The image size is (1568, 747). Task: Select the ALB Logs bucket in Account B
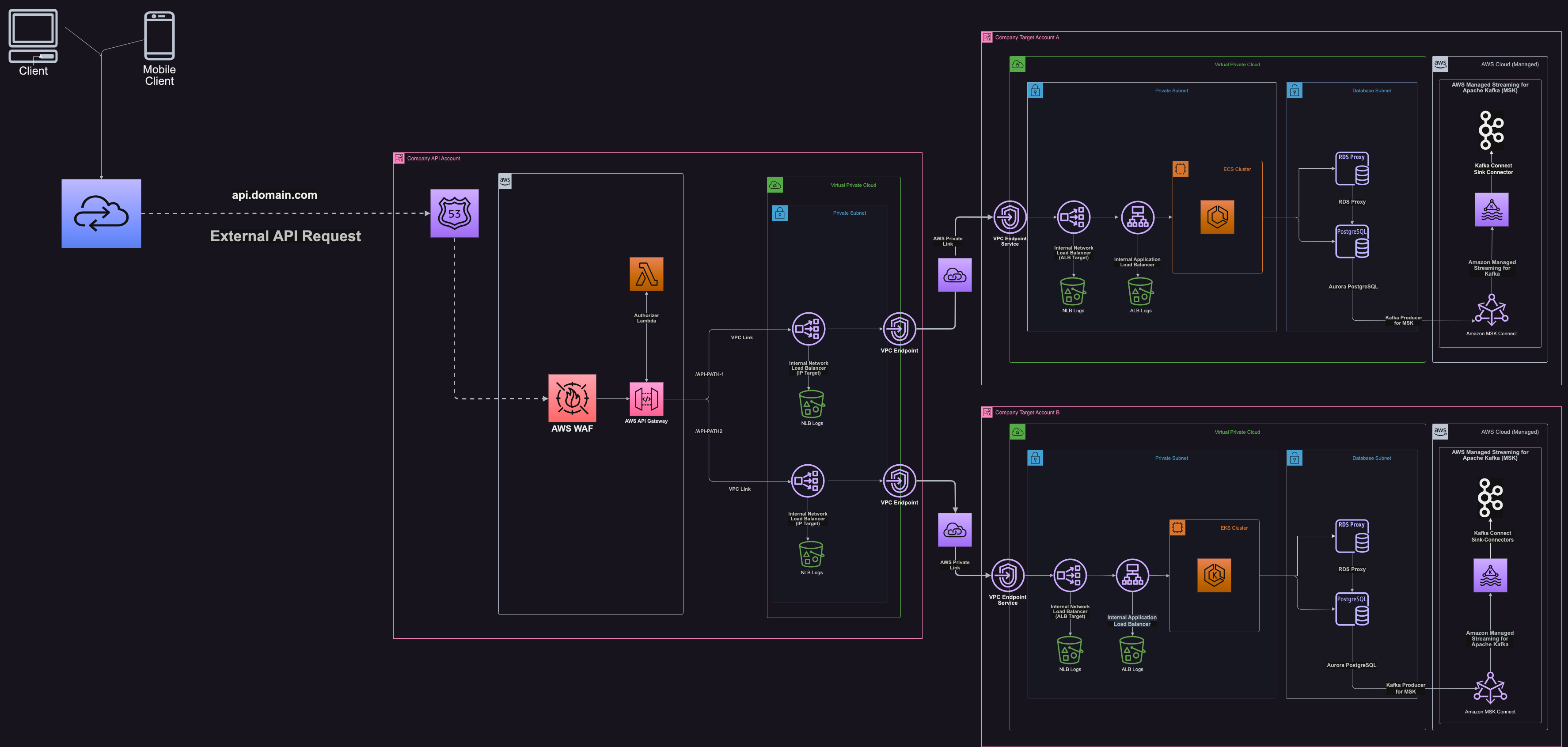(1132, 650)
